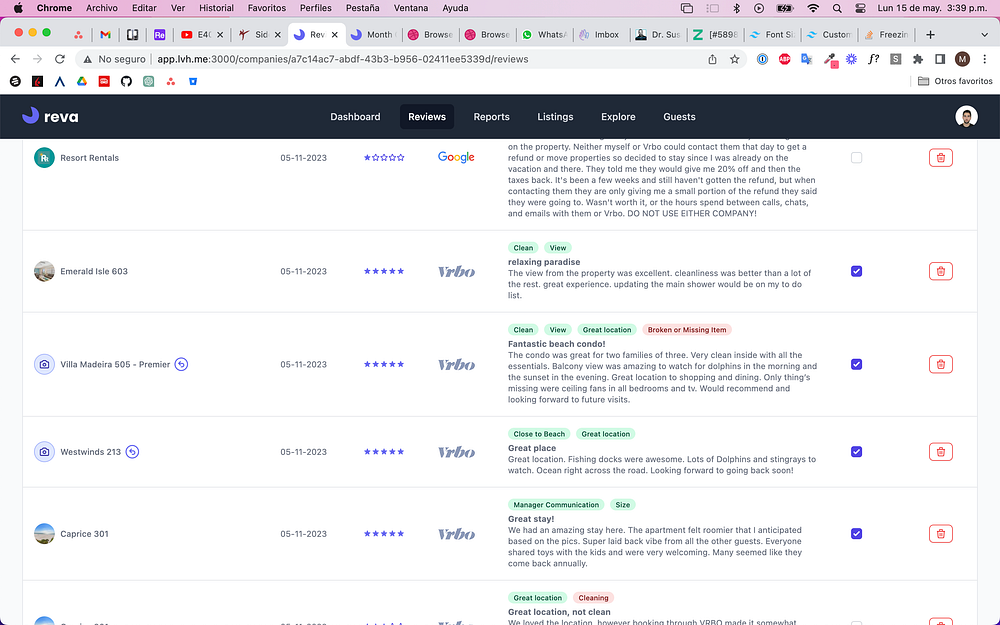Bookmark this page with the star icon
Viewport: 1000px width, 625px height.
coord(735,59)
